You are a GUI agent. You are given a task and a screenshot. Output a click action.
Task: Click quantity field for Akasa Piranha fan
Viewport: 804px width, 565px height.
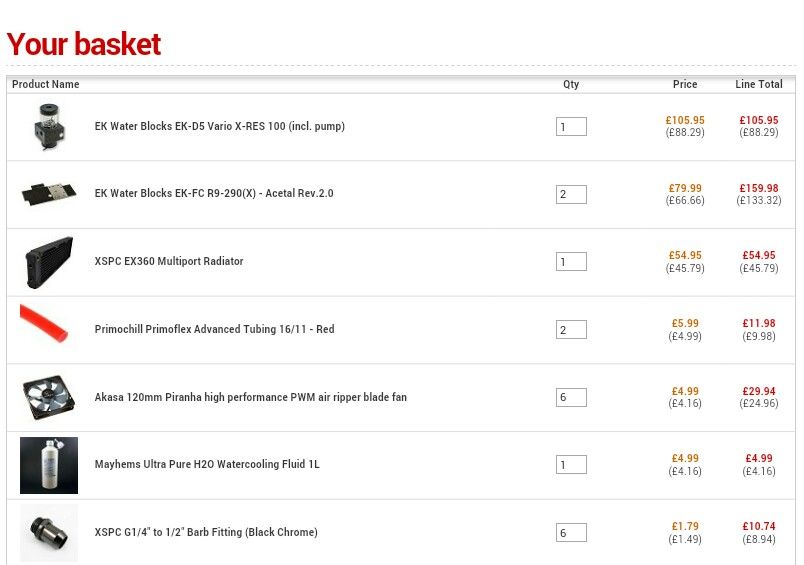click(571, 398)
